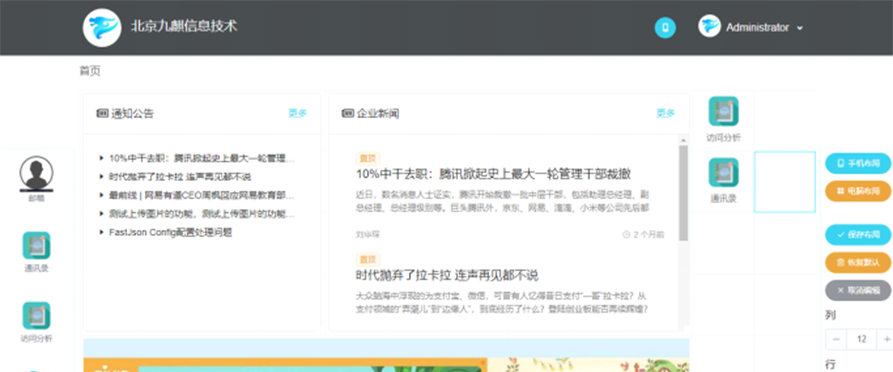Click the Administrator user name
The image size is (893, 372).
tap(757, 27)
